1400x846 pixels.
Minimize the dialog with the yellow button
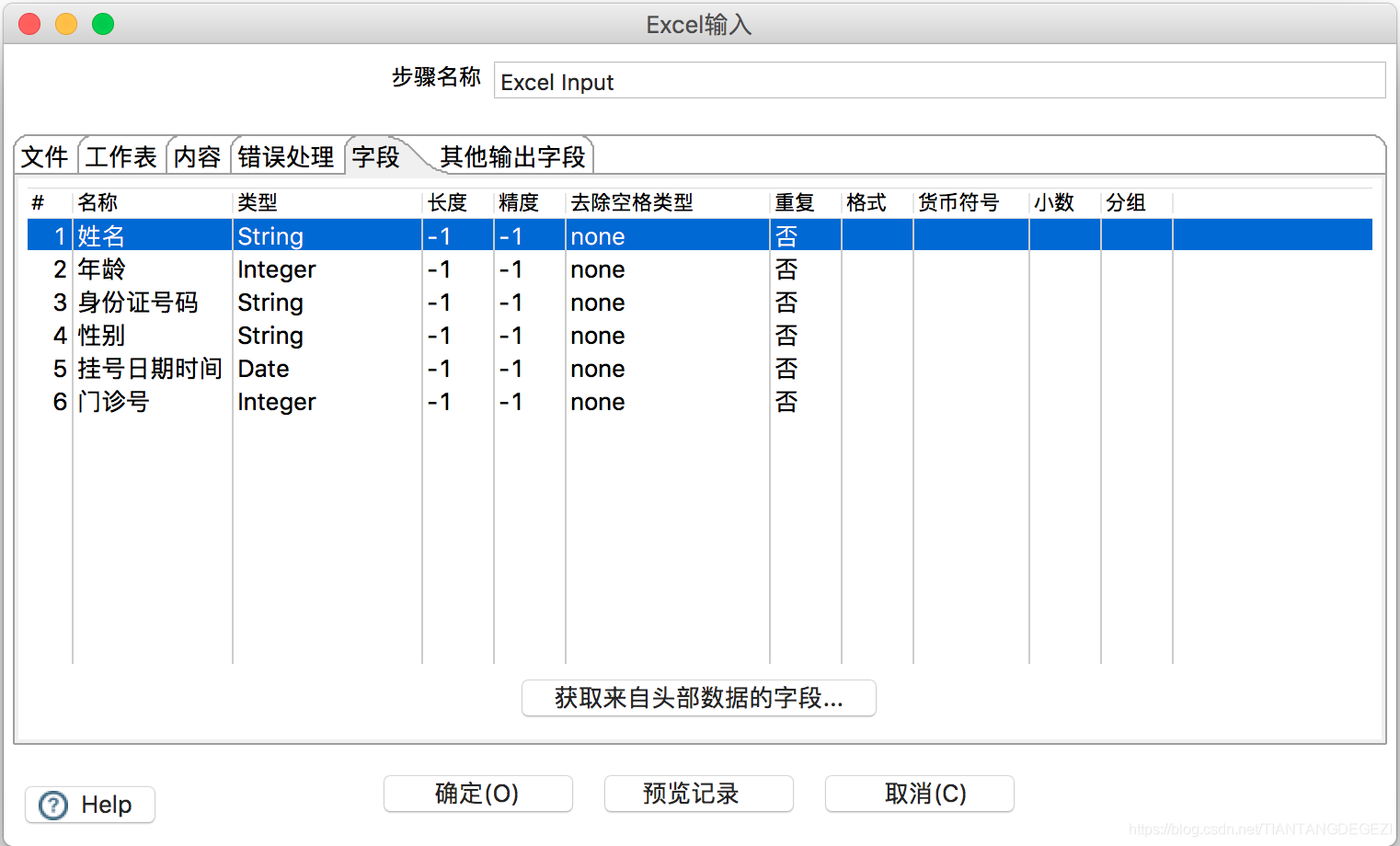(x=66, y=24)
